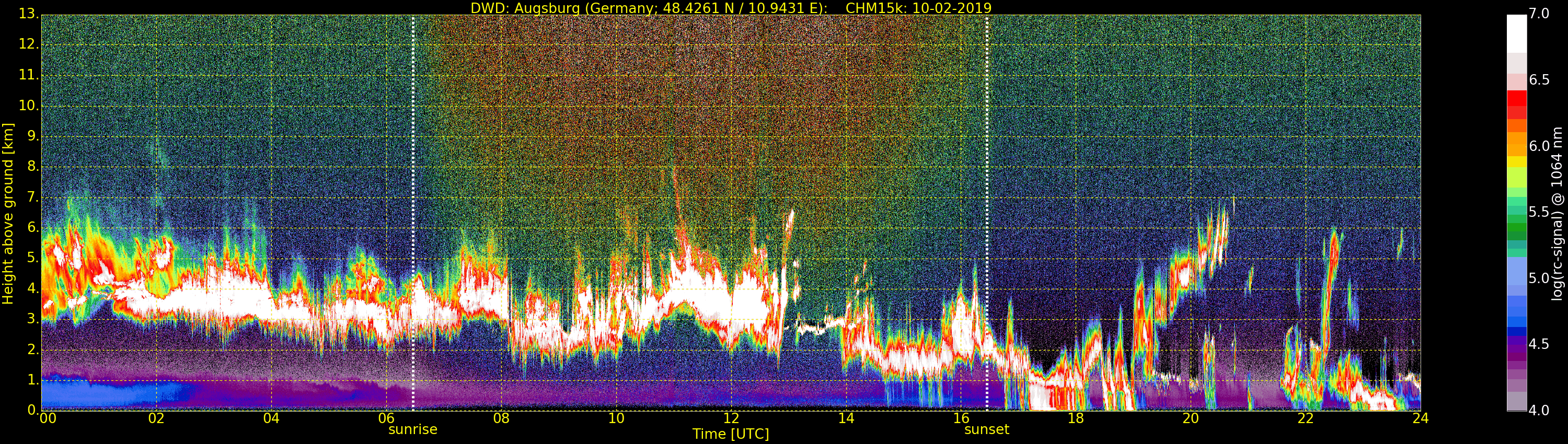This screenshot has height=444, width=1568.
Task: Click the time axis tick '20'
Action: [1191, 418]
